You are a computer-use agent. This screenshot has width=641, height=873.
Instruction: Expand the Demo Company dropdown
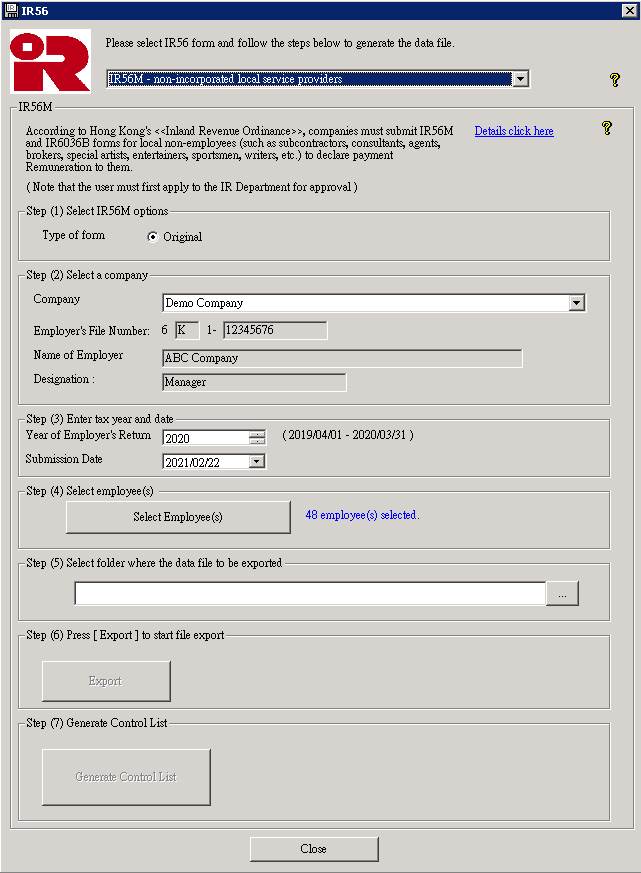coord(576,303)
